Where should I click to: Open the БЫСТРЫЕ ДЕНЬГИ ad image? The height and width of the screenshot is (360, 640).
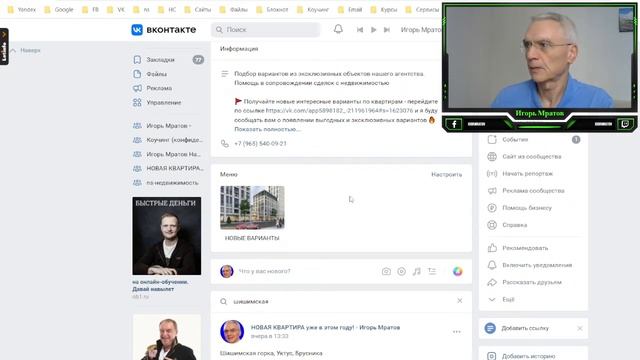point(167,236)
